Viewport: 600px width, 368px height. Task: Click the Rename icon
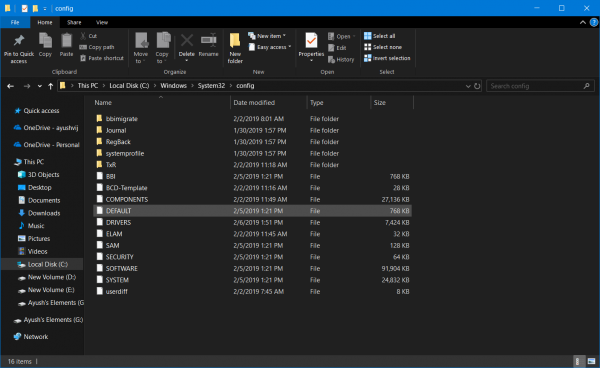point(209,40)
